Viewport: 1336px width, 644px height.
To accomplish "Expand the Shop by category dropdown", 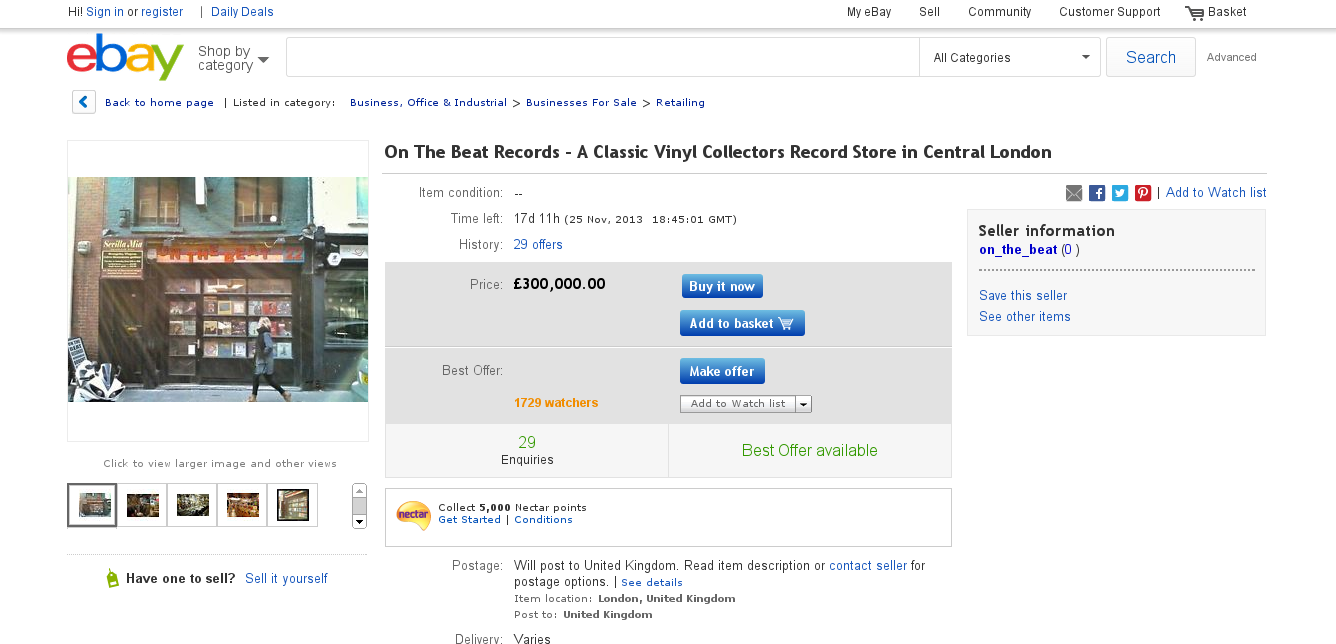I will click(x=233, y=58).
